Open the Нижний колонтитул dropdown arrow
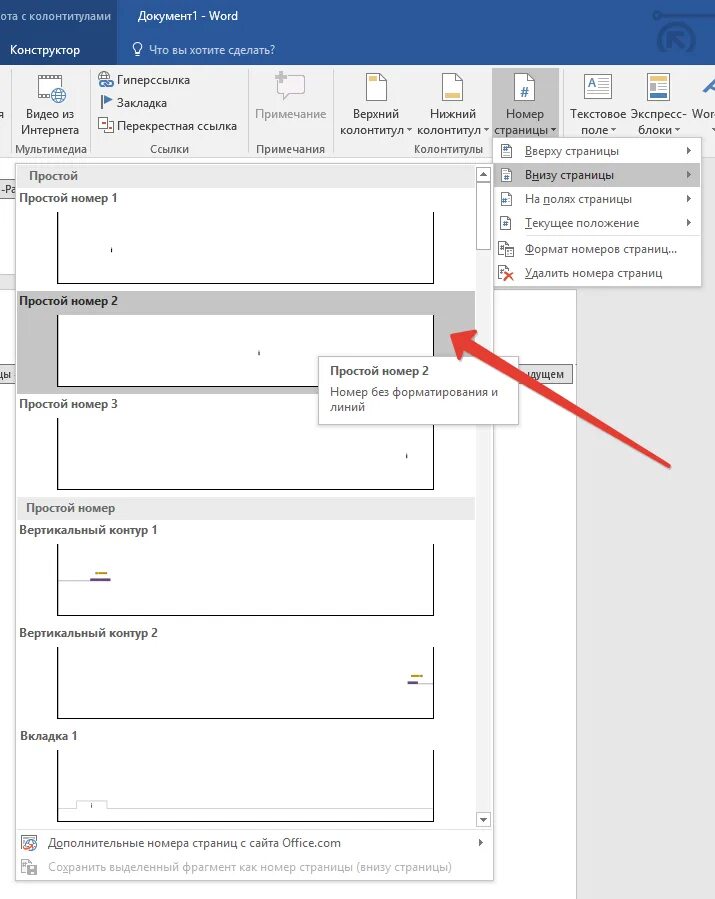This screenshot has height=899, width=715. 486,130
